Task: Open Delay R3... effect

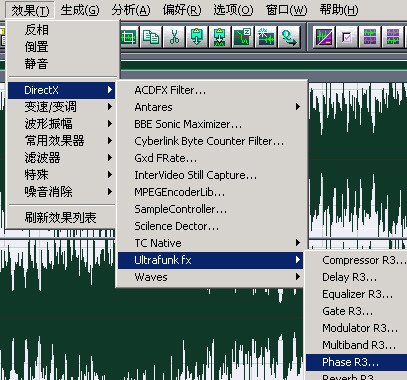Action: click(x=356, y=277)
